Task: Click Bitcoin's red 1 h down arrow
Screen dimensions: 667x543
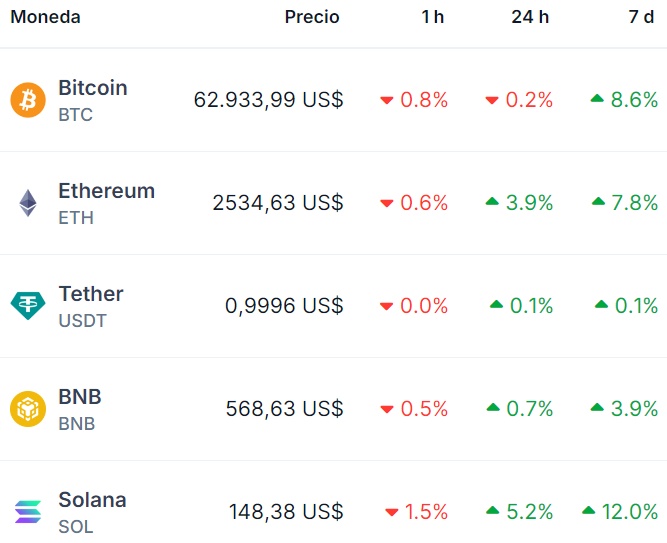Action: (387, 100)
